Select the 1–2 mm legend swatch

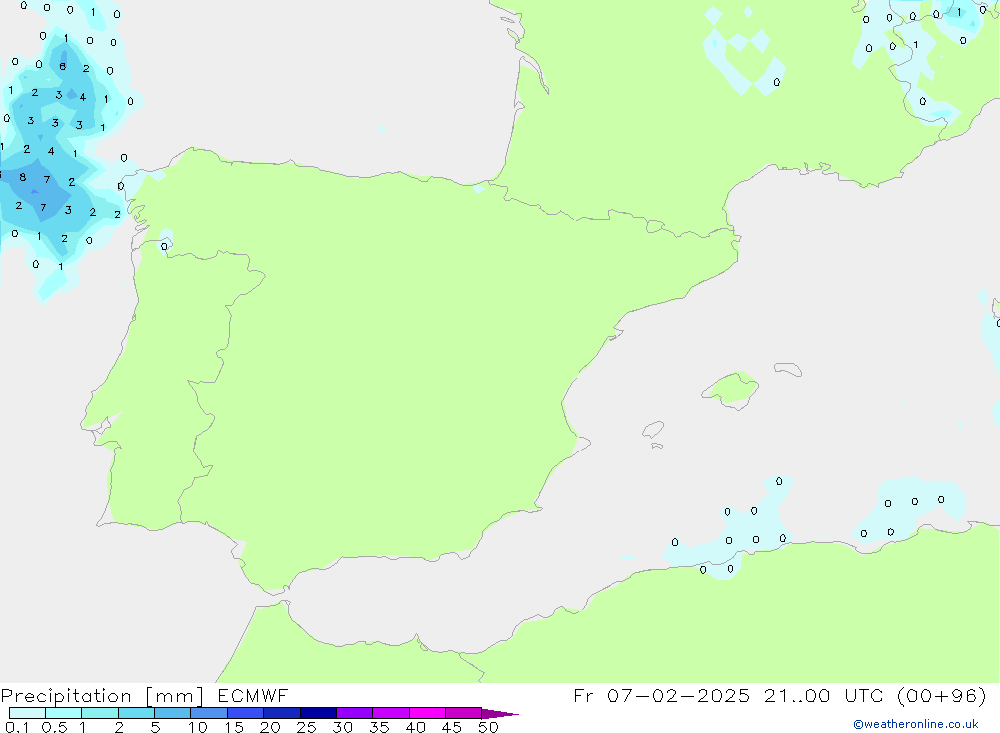click(x=100, y=713)
